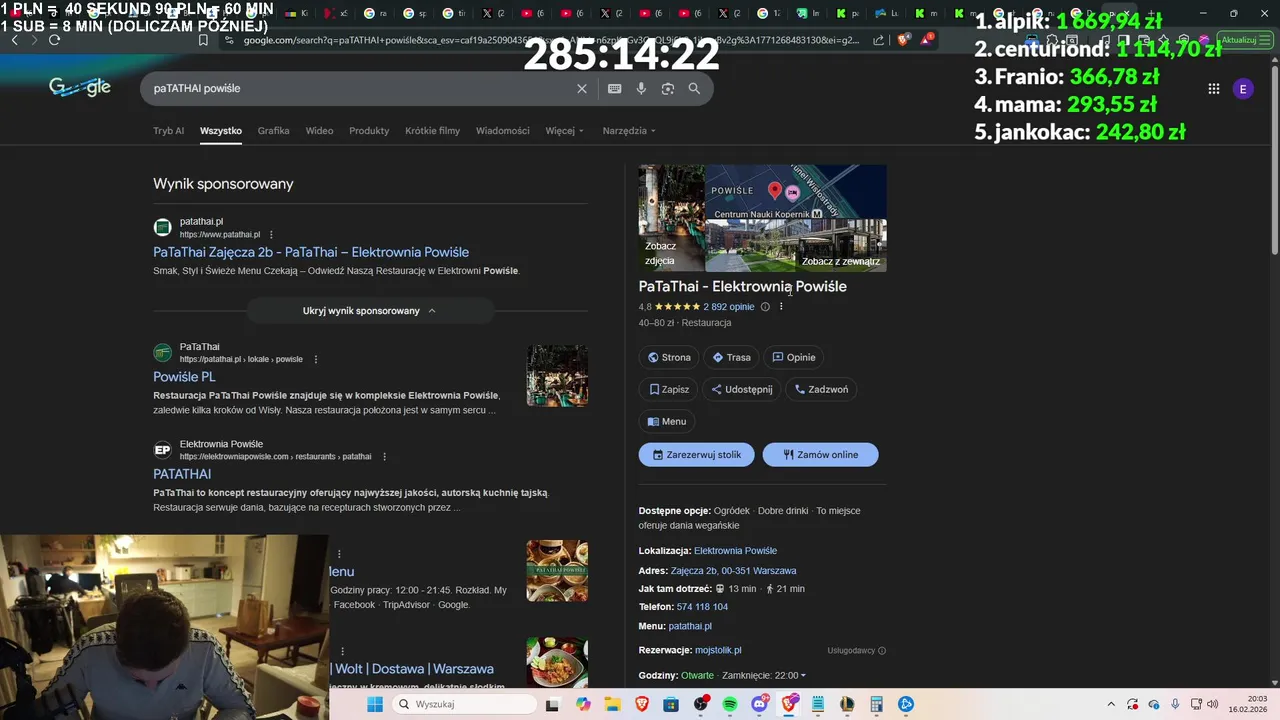The width and height of the screenshot is (1280, 720).
Task: Switch to the Wideo tab
Action: 319,131
